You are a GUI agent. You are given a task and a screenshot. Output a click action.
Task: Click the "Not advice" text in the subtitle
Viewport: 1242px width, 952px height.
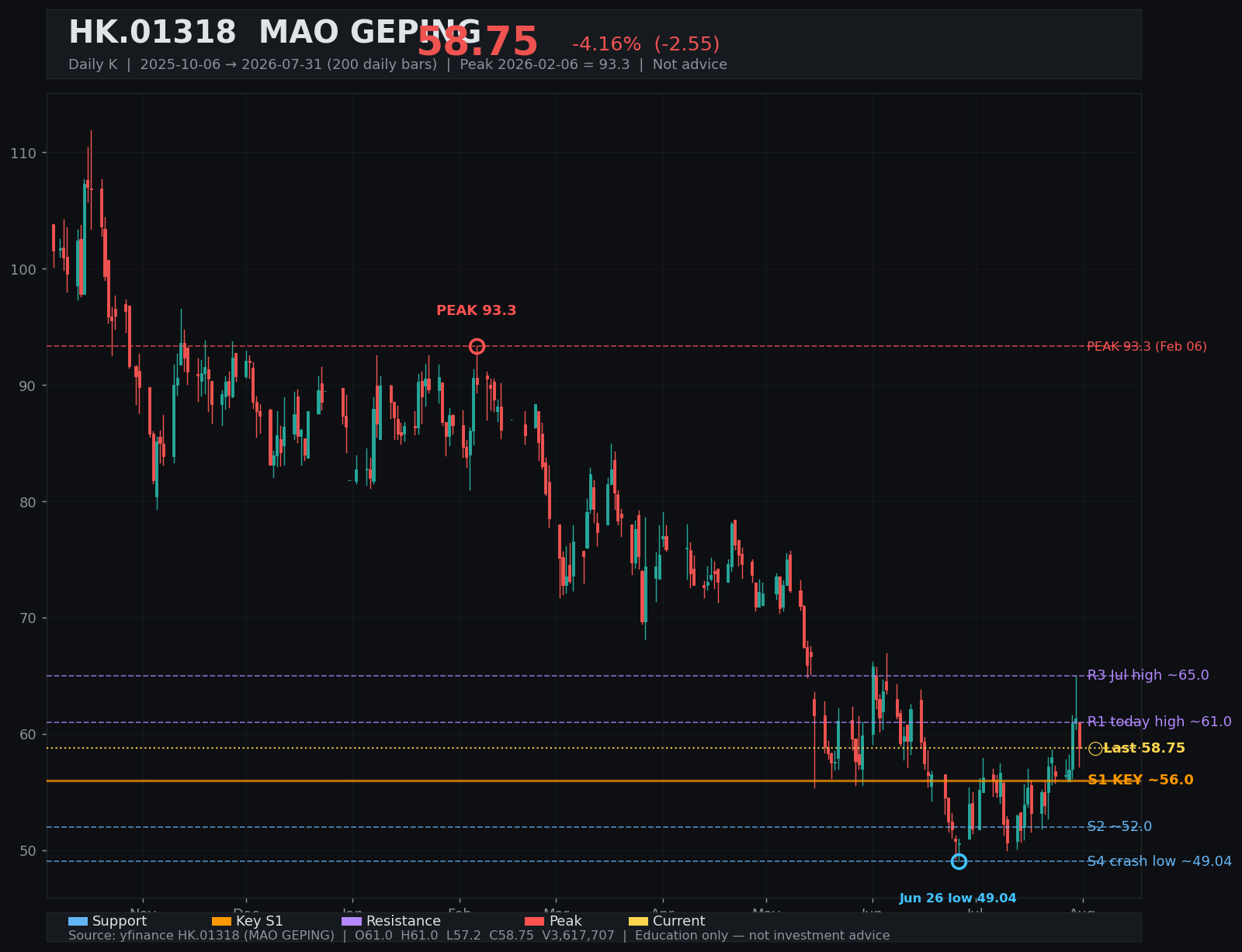pos(690,64)
